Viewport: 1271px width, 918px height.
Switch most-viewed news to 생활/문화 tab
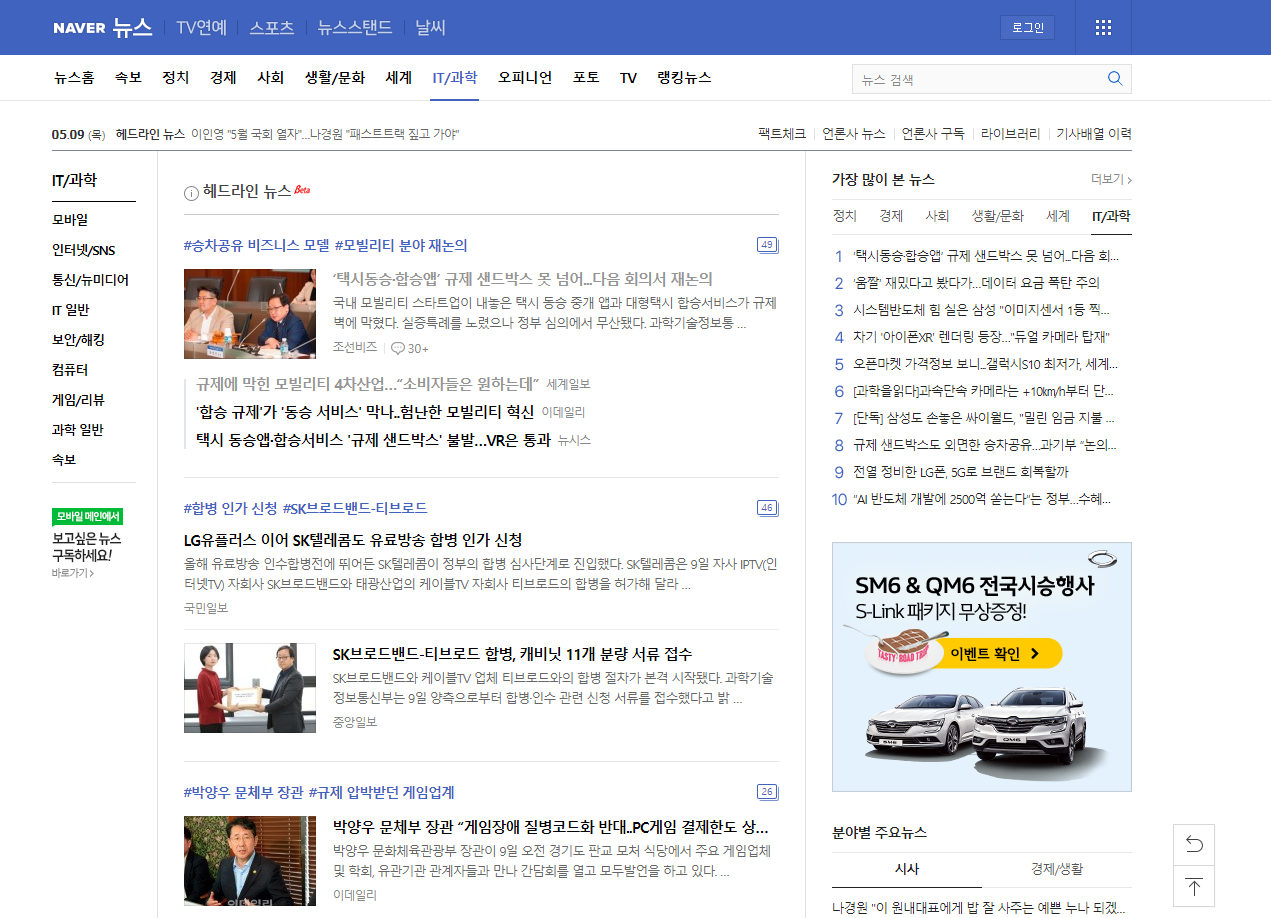click(x=998, y=216)
